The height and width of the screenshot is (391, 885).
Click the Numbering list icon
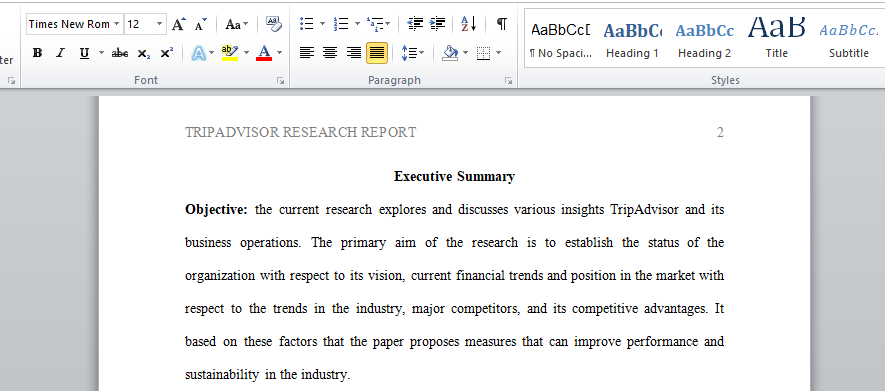341,24
